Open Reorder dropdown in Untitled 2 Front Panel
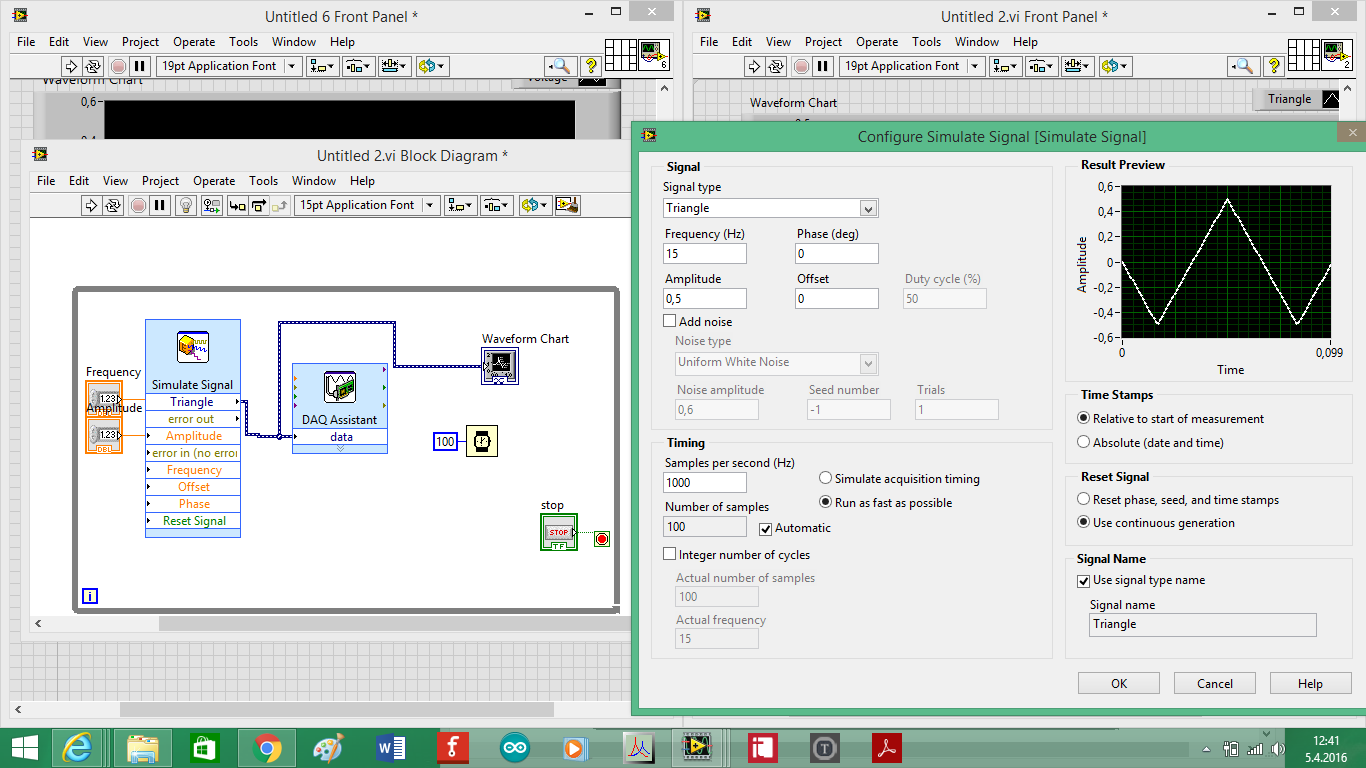The width and height of the screenshot is (1366, 768). click(1115, 66)
